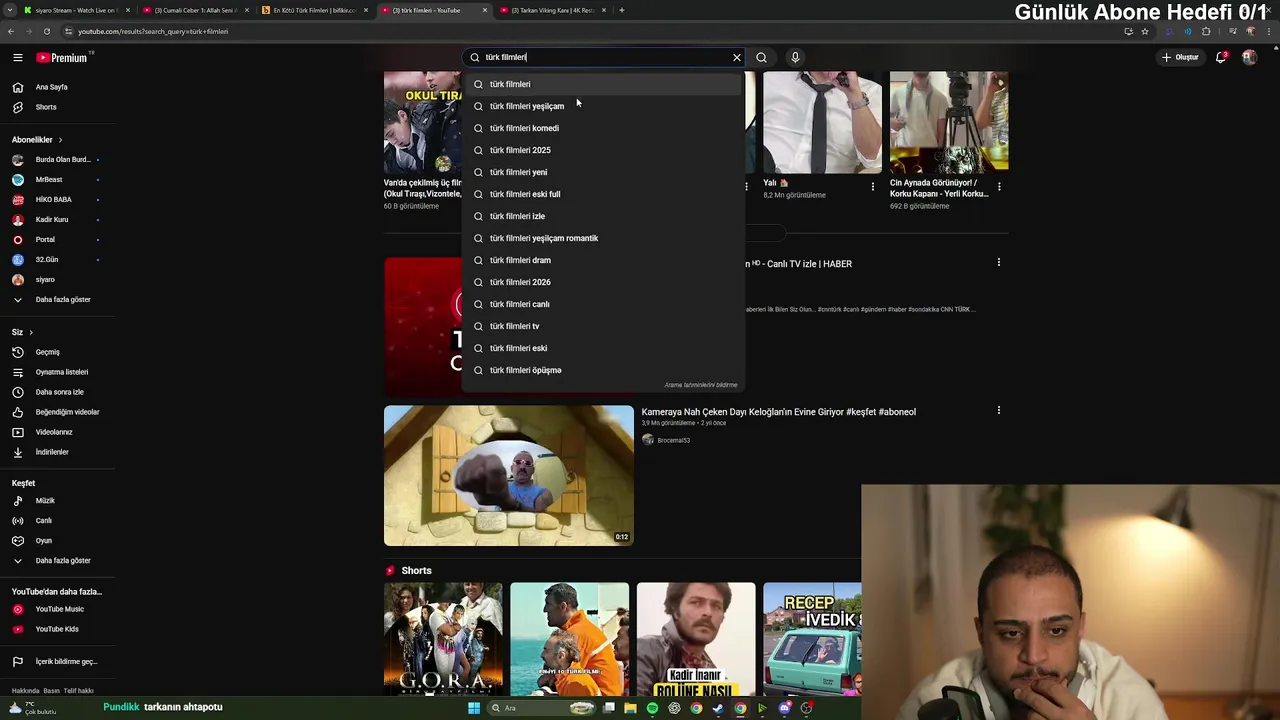The width and height of the screenshot is (1280, 720).
Task: Expand the Siz section header
Action: coord(22,332)
